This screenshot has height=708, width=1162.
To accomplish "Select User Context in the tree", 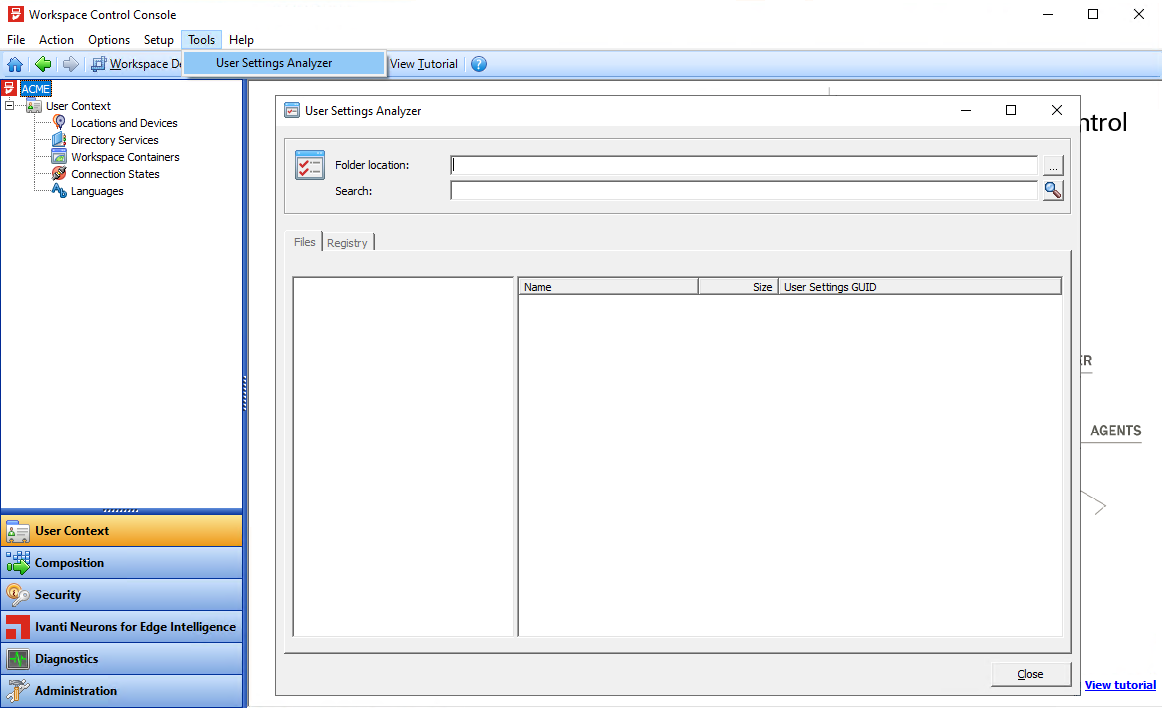I will point(78,106).
